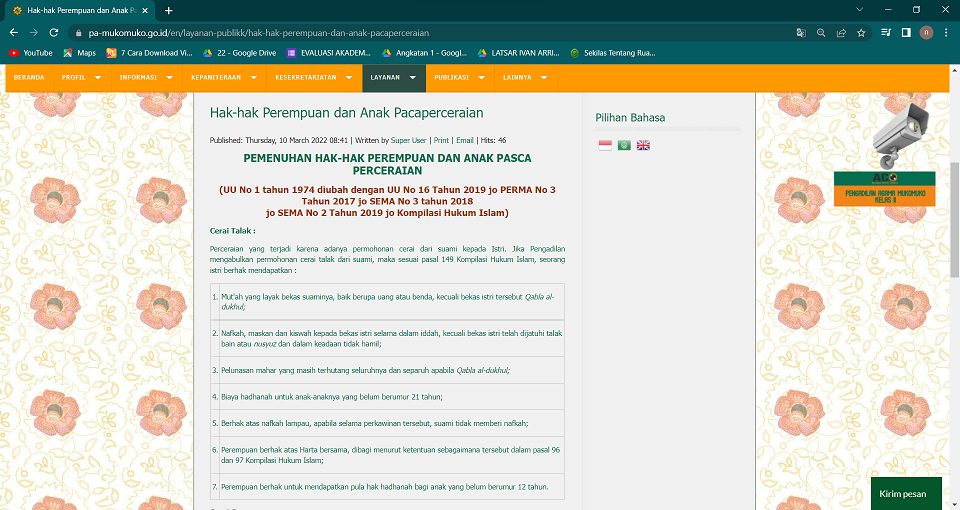Open the LAYANAN menu
The height and width of the screenshot is (510, 960).
click(385, 78)
